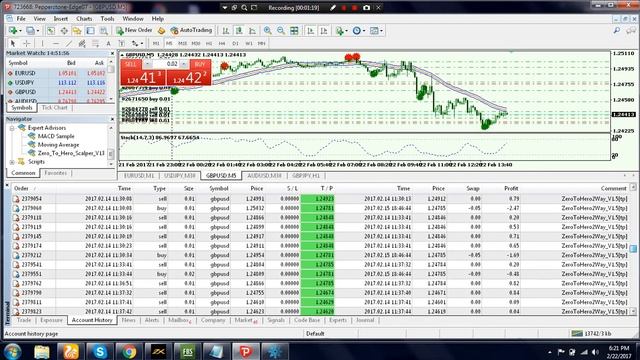Open periods clock icon
The height and width of the screenshot is (360, 640).
pos(356,31)
